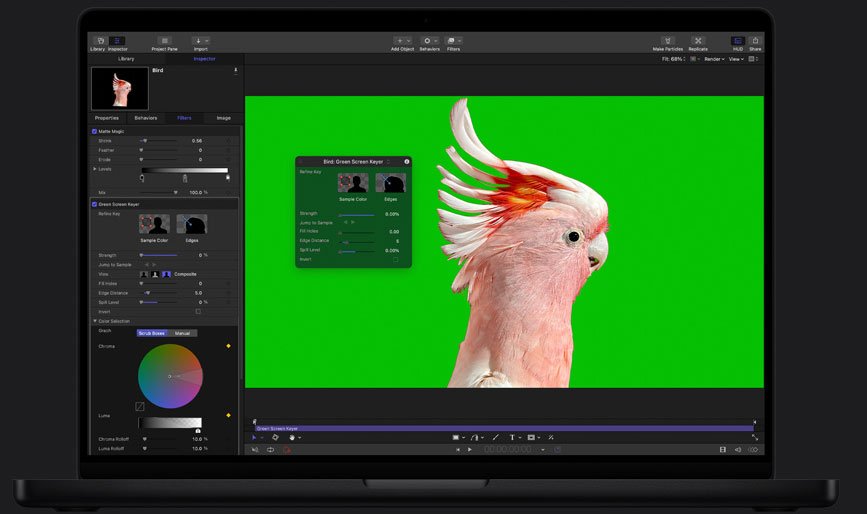
Task: Open the viewport layout menu icon
Action: point(753,59)
